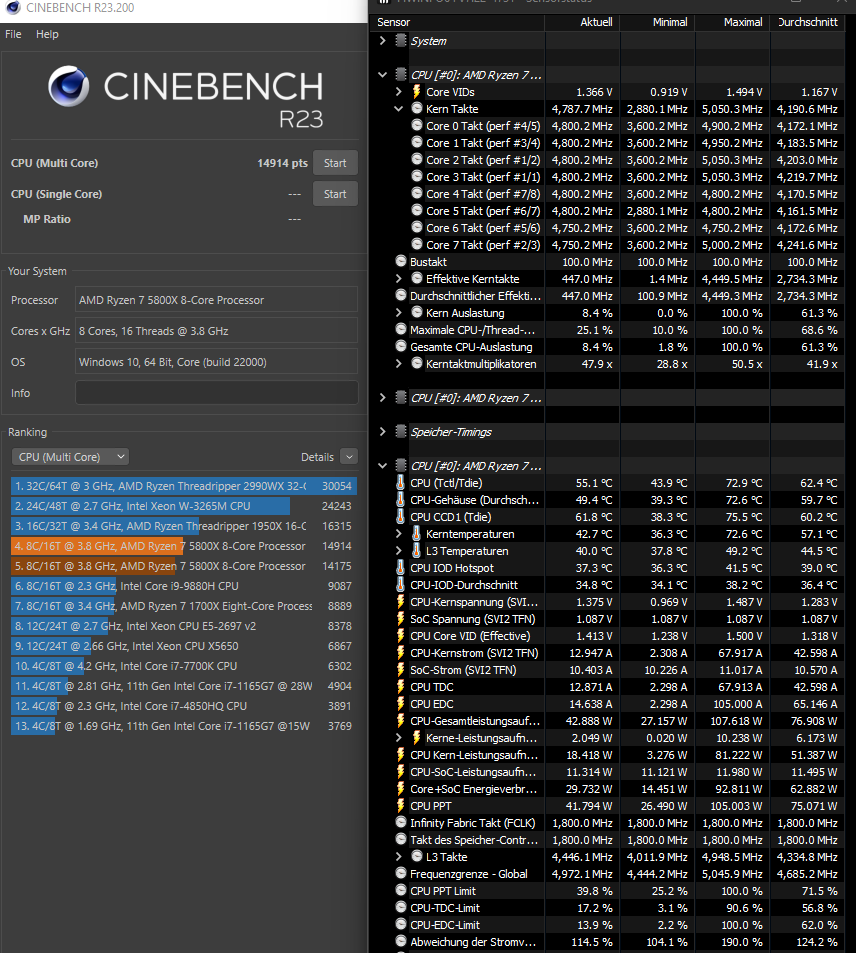Screen dimensions: 856x953
Task: Select the Core i7-7700K ranking entry
Action: click(184, 666)
